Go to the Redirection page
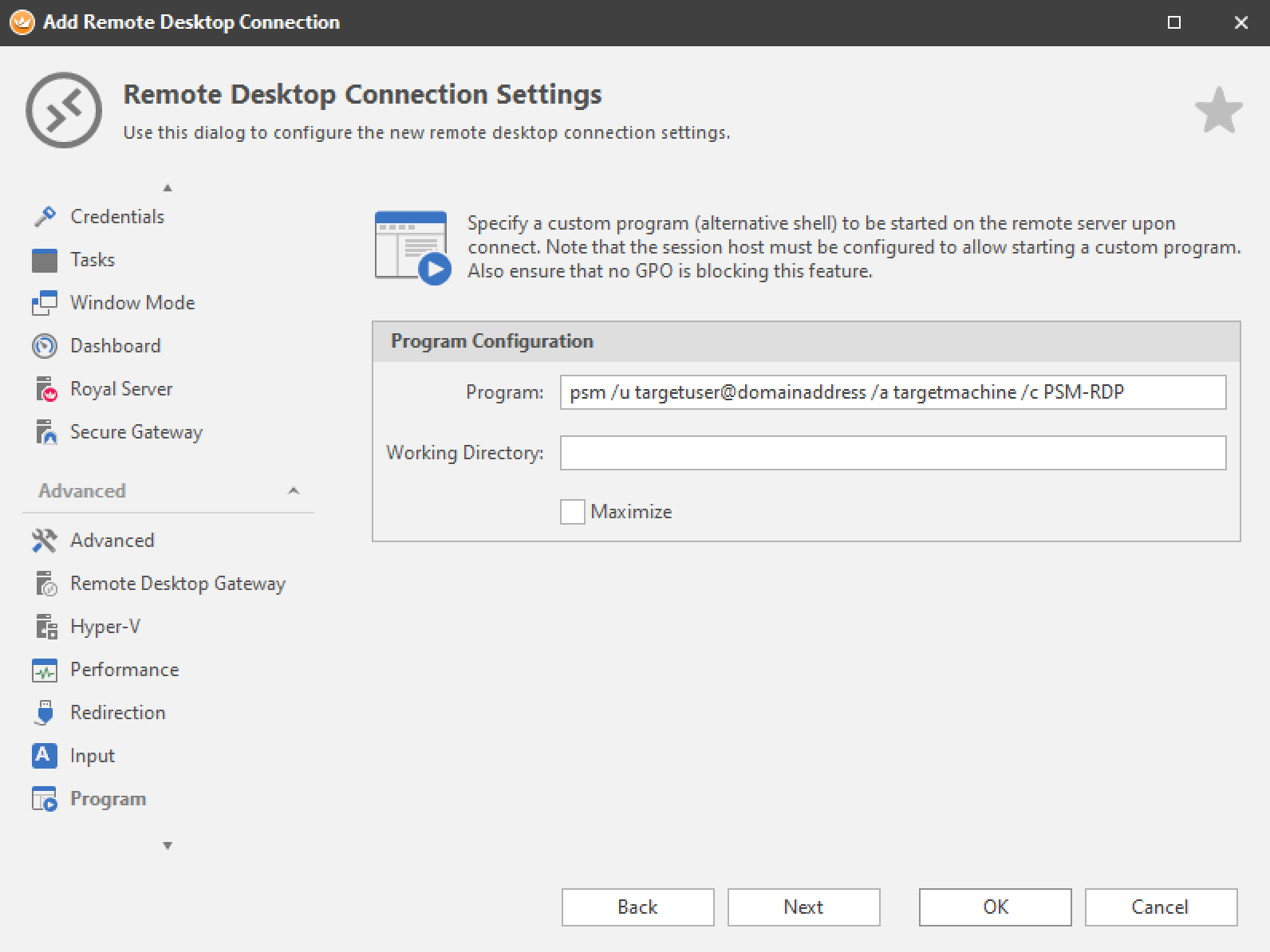 point(117,713)
